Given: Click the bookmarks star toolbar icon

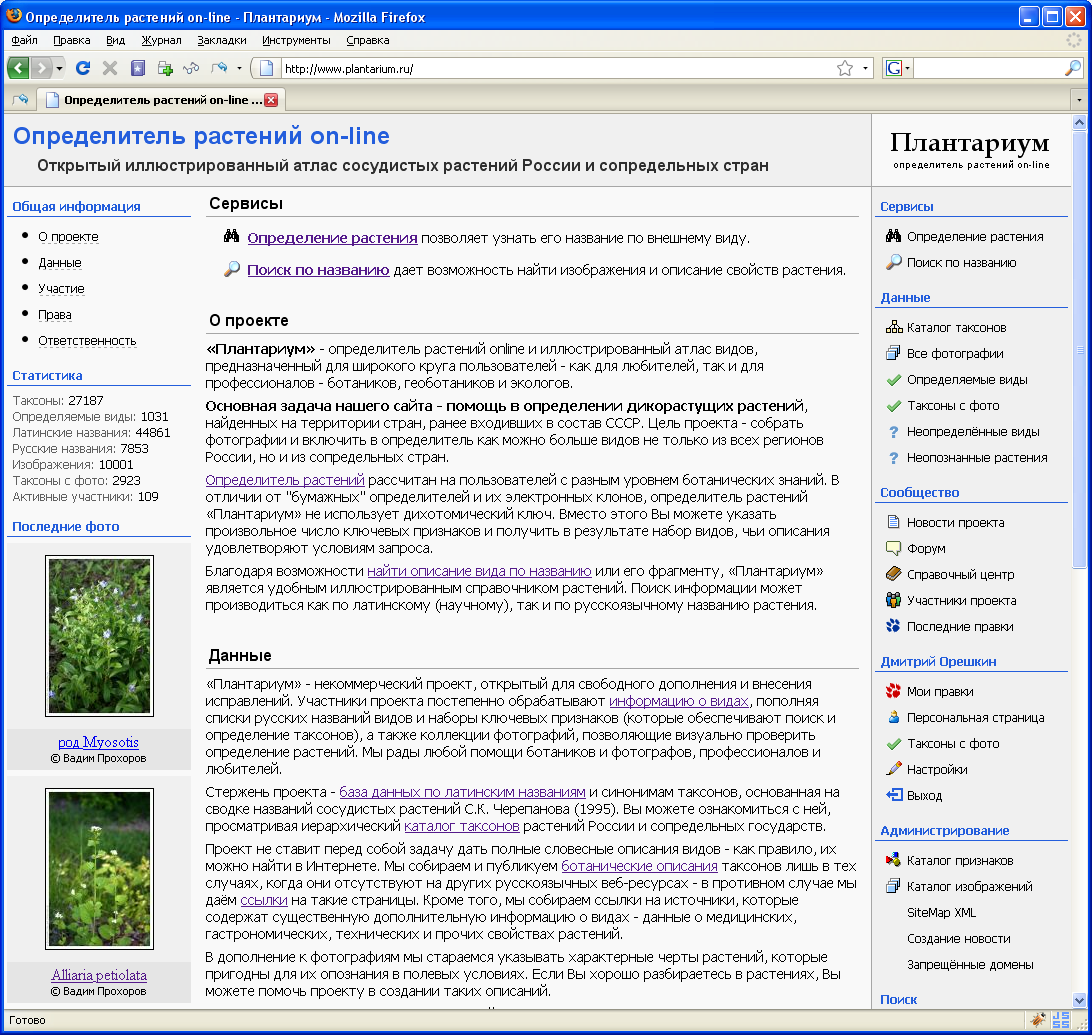Looking at the screenshot, I should tap(138, 68).
